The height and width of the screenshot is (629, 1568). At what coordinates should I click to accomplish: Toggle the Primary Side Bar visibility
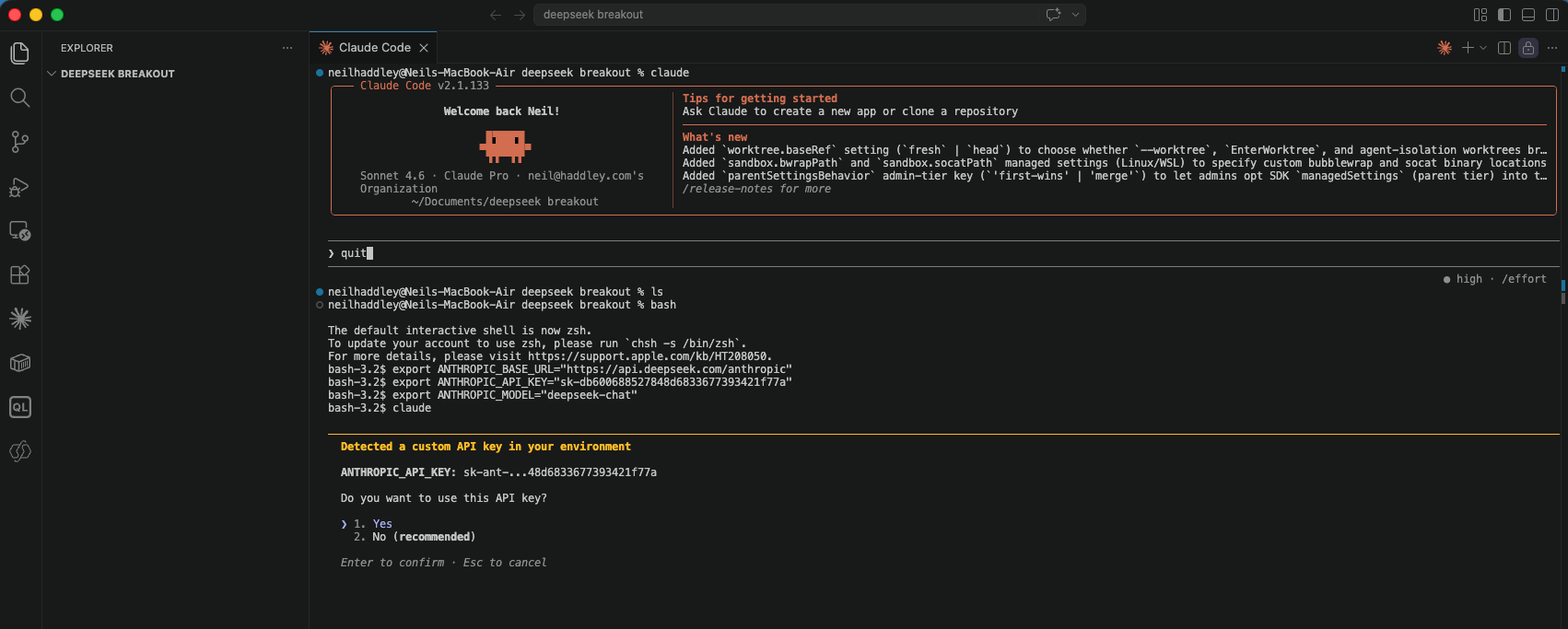point(1504,15)
